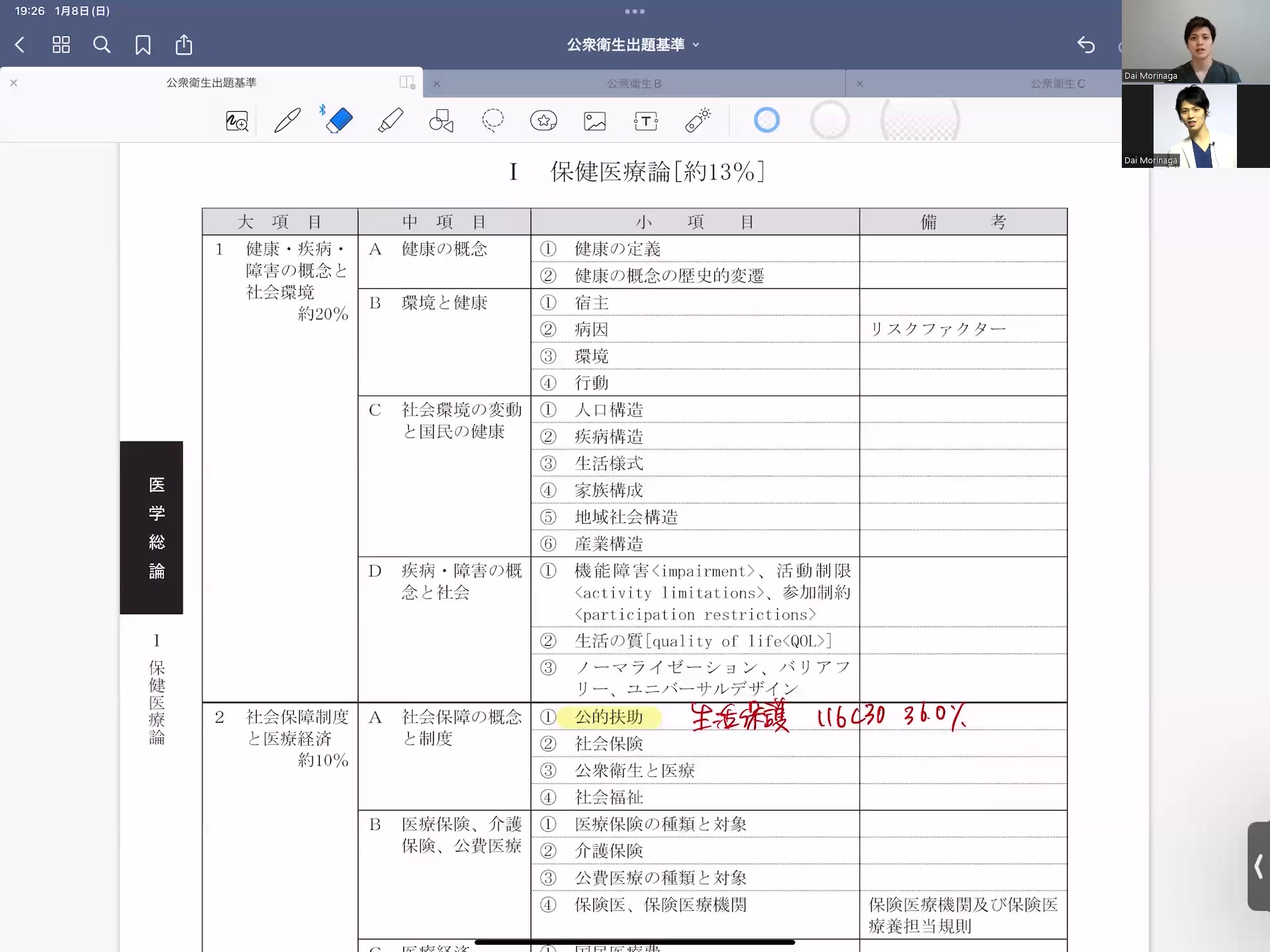Select the Image insert tool
The width and height of the screenshot is (1270, 952).
click(595, 121)
